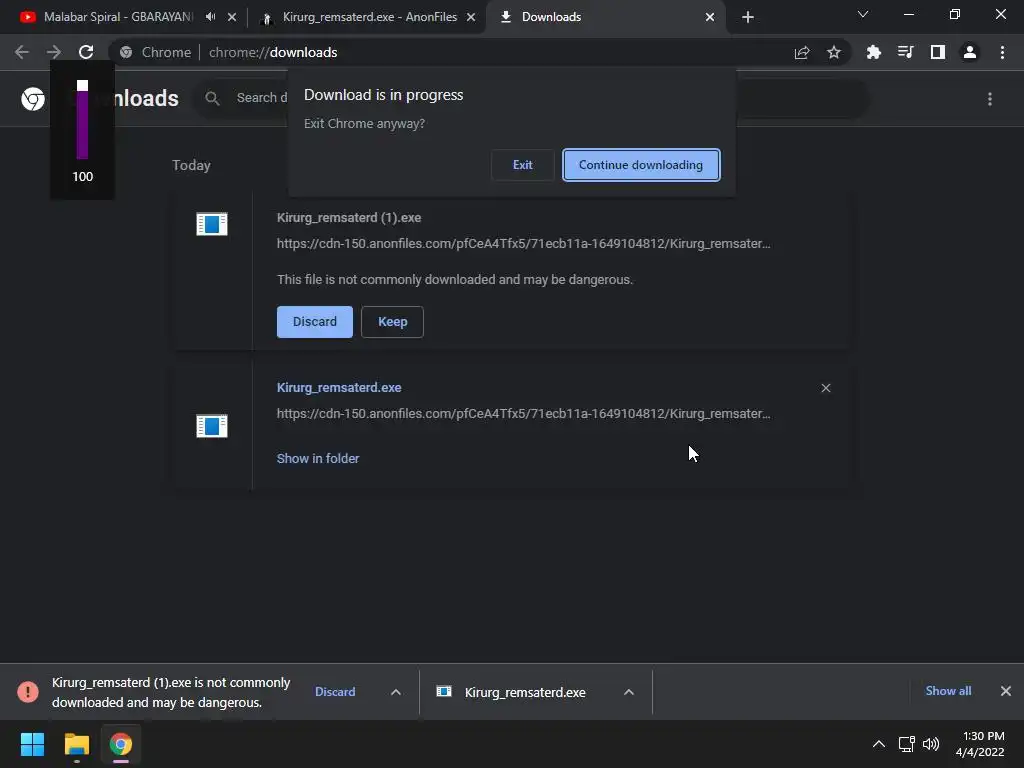
Task: Open the network tray icon
Action: click(x=906, y=744)
